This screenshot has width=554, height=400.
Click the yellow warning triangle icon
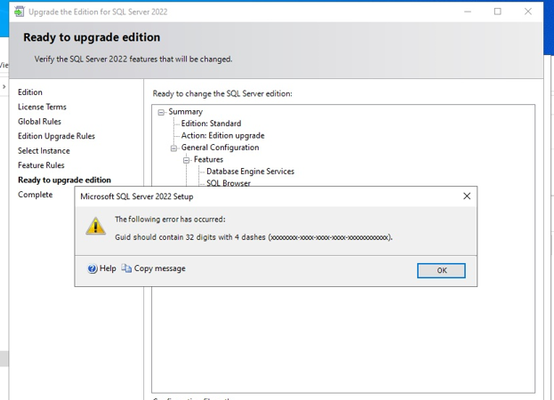pyautogui.click(x=95, y=226)
